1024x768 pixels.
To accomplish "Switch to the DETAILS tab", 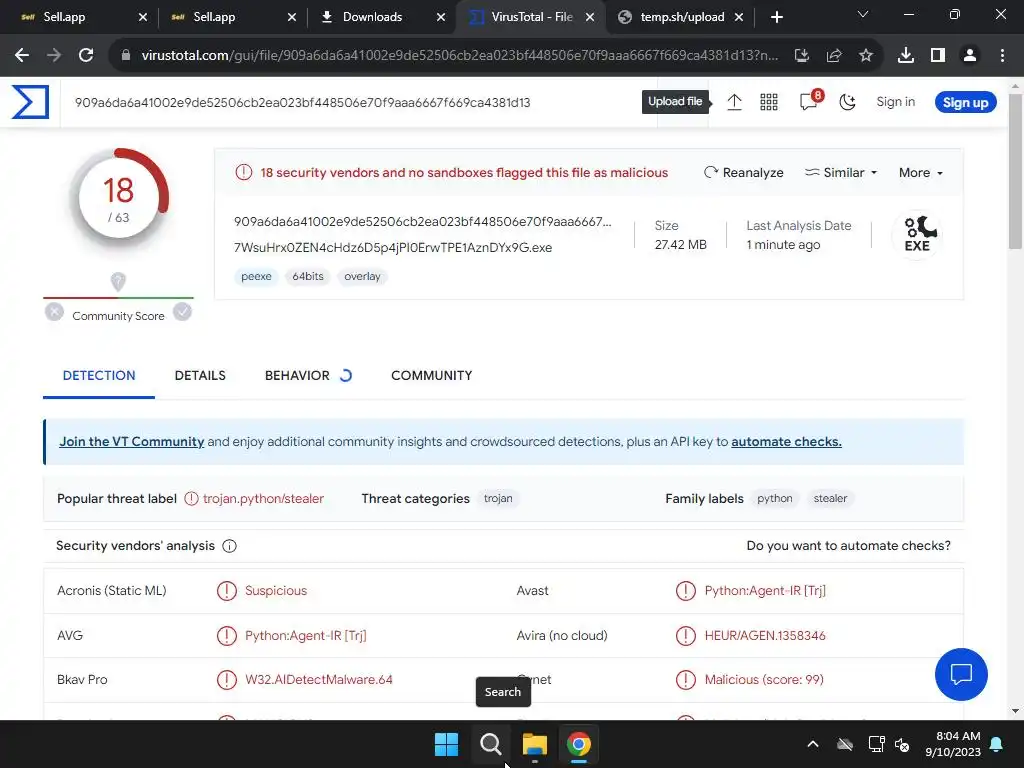I will [x=200, y=376].
